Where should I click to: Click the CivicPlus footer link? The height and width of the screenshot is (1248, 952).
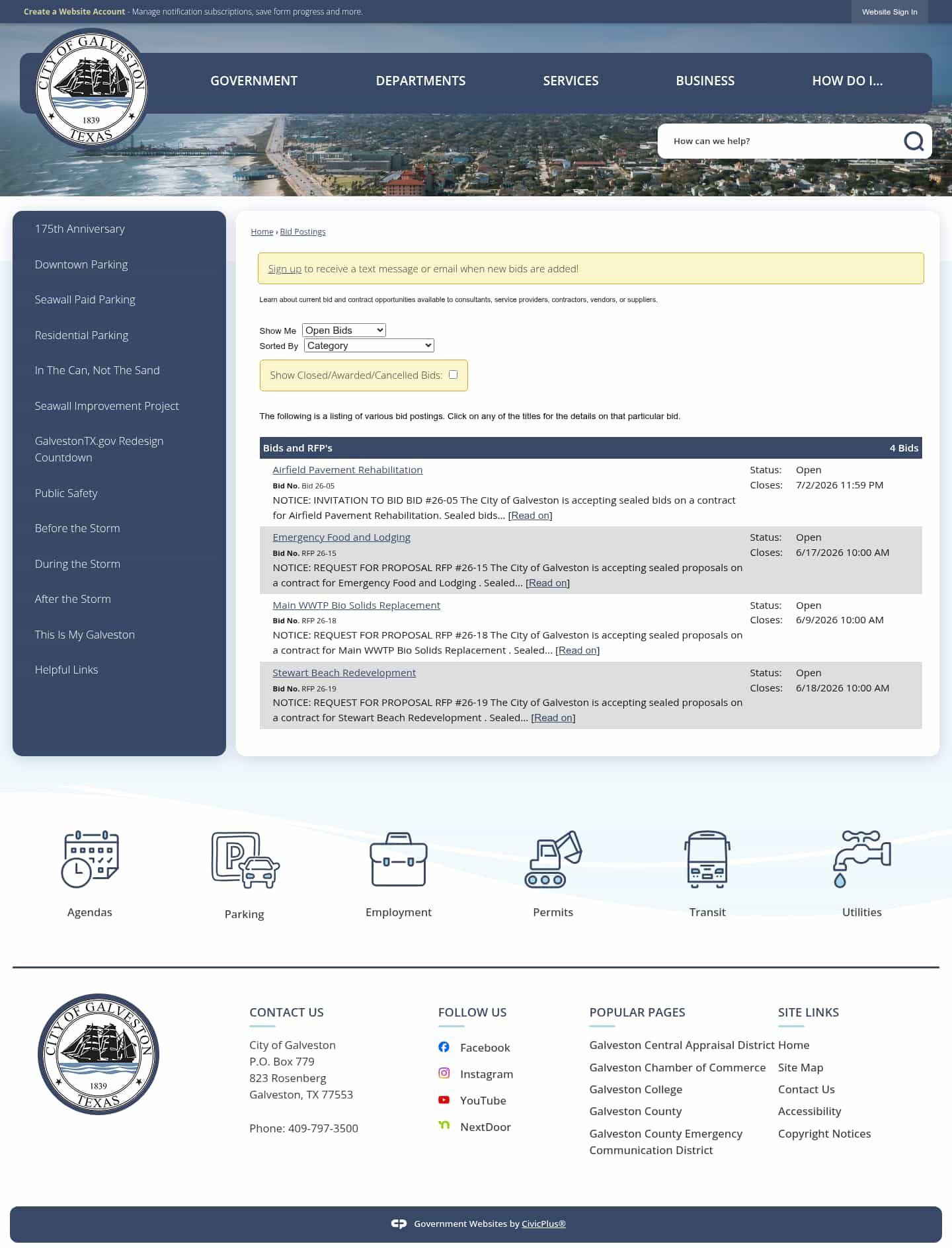tap(543, 1224)
